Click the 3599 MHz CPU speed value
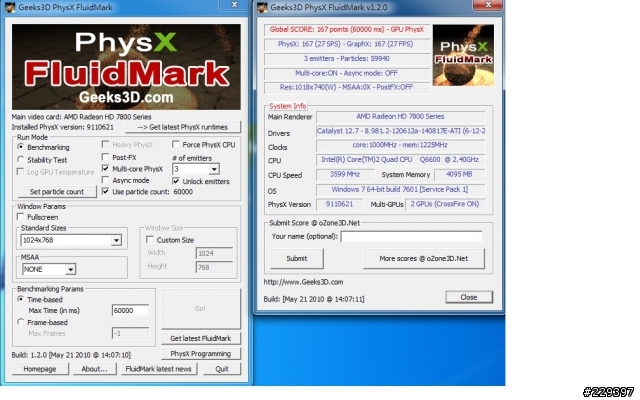This screenshot has width=640, height=400. (345, 174)
